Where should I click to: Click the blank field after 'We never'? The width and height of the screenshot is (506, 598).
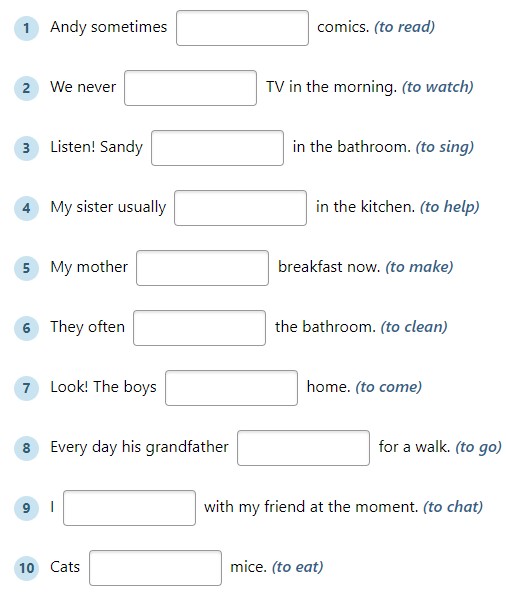[190, 88]
